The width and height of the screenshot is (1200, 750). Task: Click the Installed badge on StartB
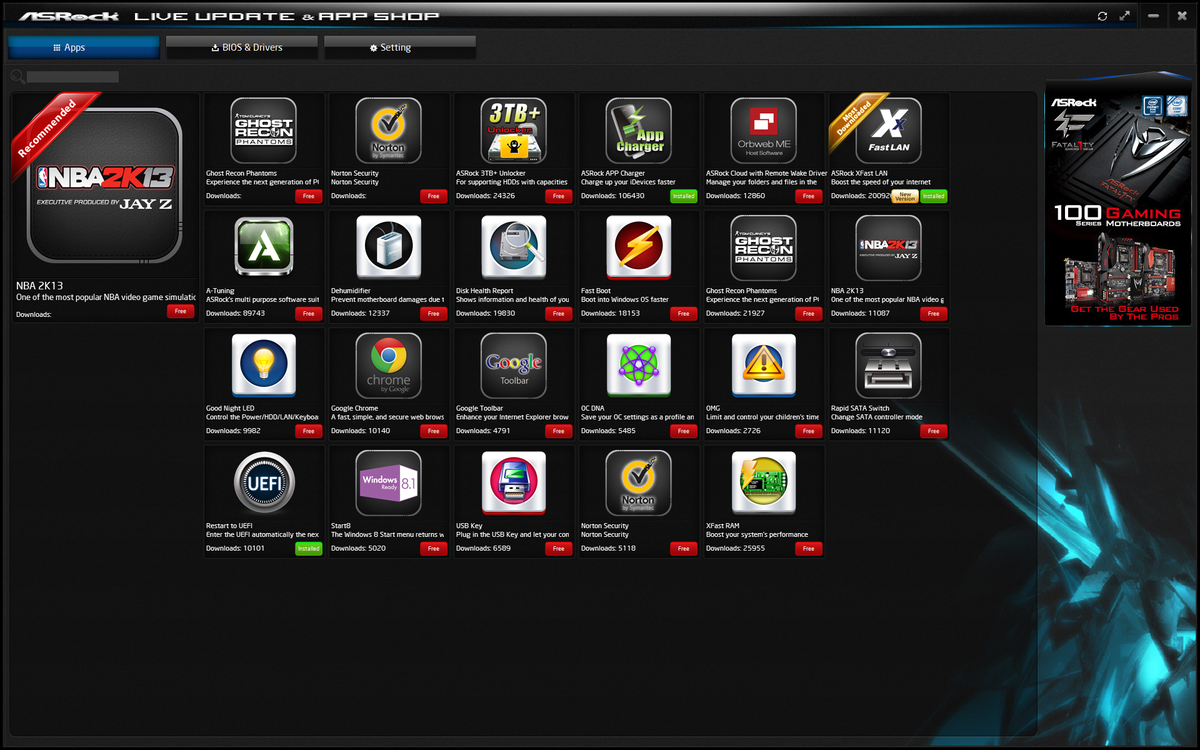[x=308, y=548]
